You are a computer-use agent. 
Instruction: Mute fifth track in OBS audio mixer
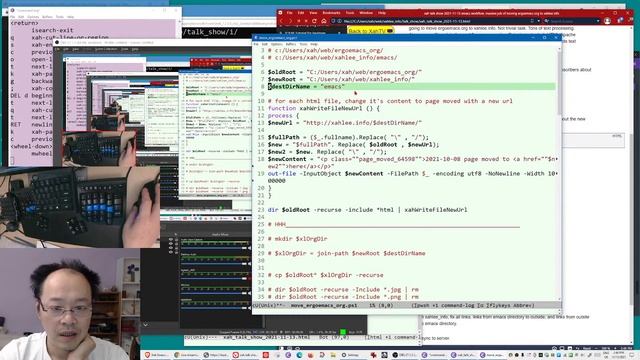pyautogui.click(x=250, y=308)
